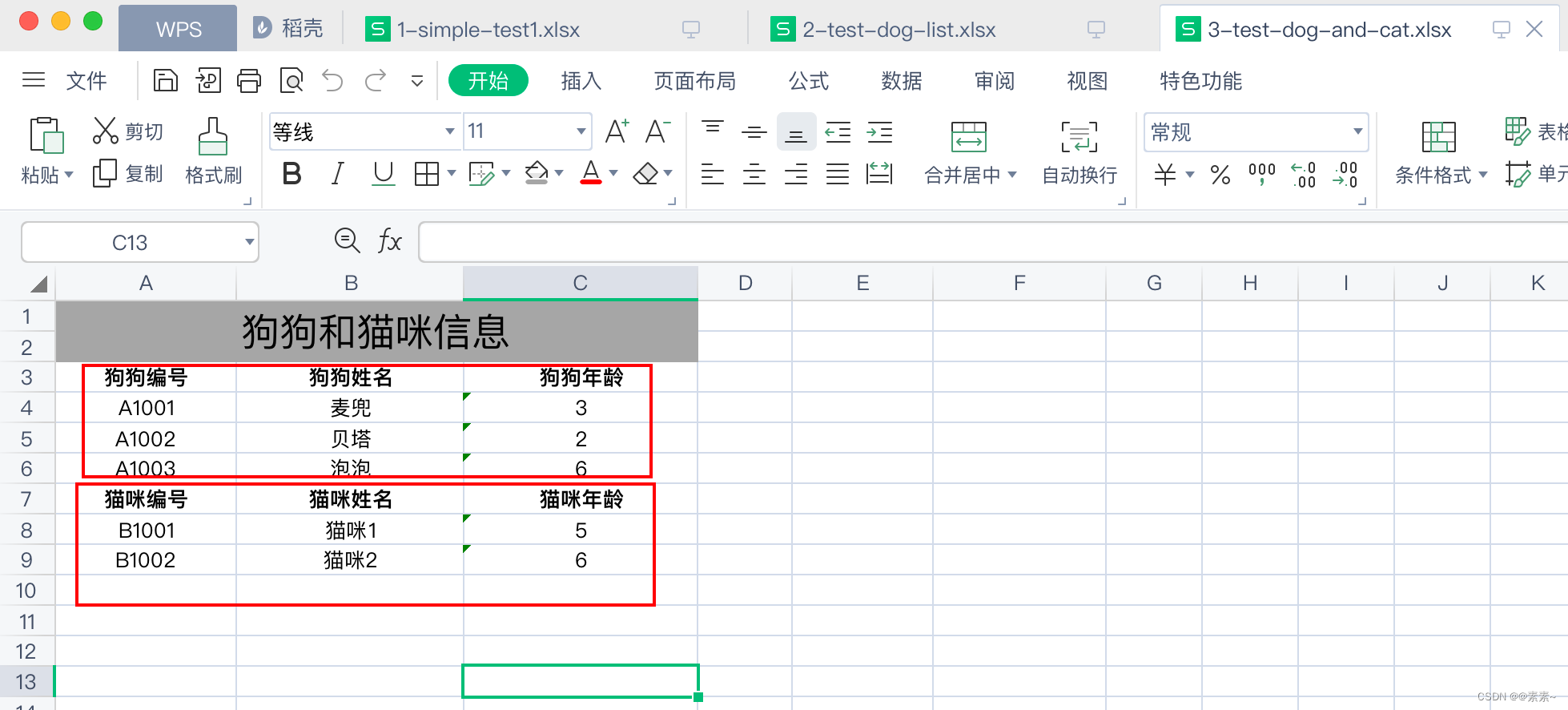1568x710 pixels.
Task: Expand the Name Box dropdown arrow
Action: (250, 241)
